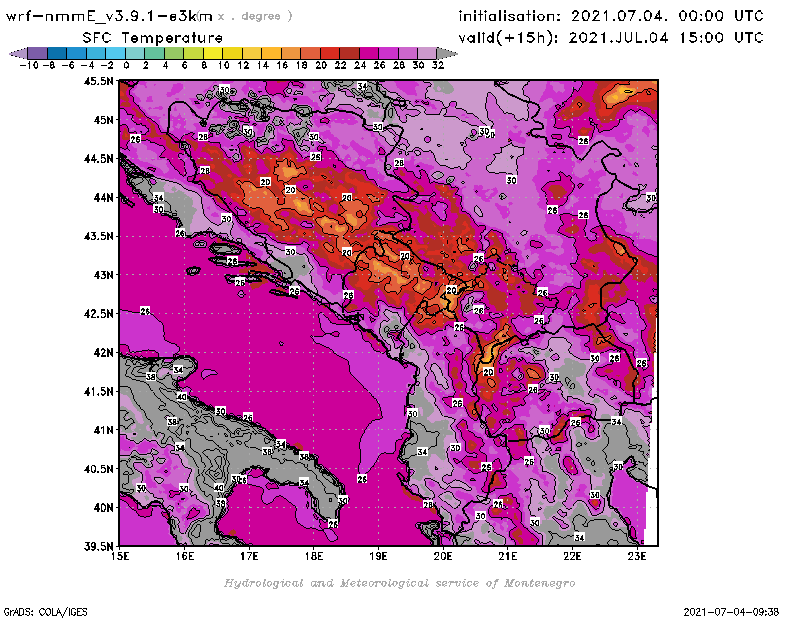Pick the legend swatch between 24 and 26
Viewport: 800px width, 618px height.
click(x=369, y=53)
